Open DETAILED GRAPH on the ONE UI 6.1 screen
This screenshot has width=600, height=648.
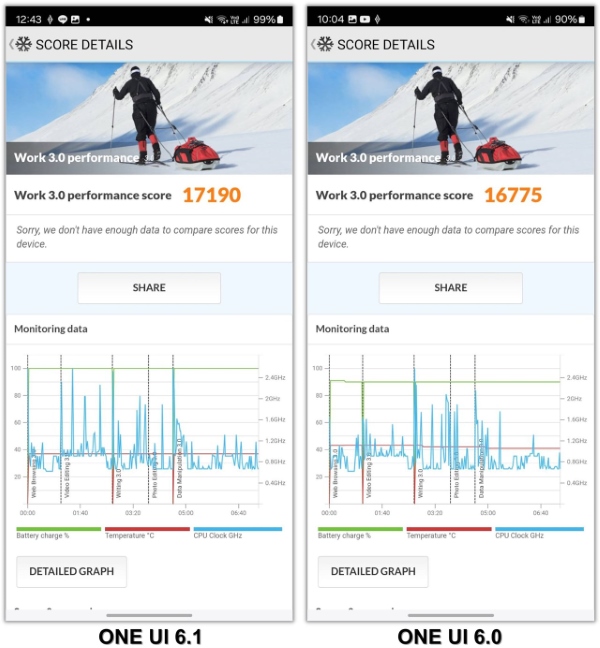[71, 571]
